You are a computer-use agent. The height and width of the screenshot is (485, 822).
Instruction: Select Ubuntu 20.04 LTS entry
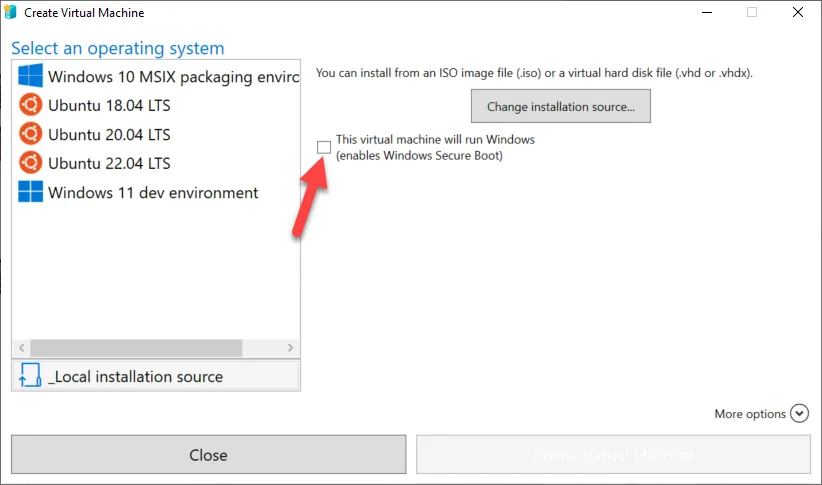156,135
